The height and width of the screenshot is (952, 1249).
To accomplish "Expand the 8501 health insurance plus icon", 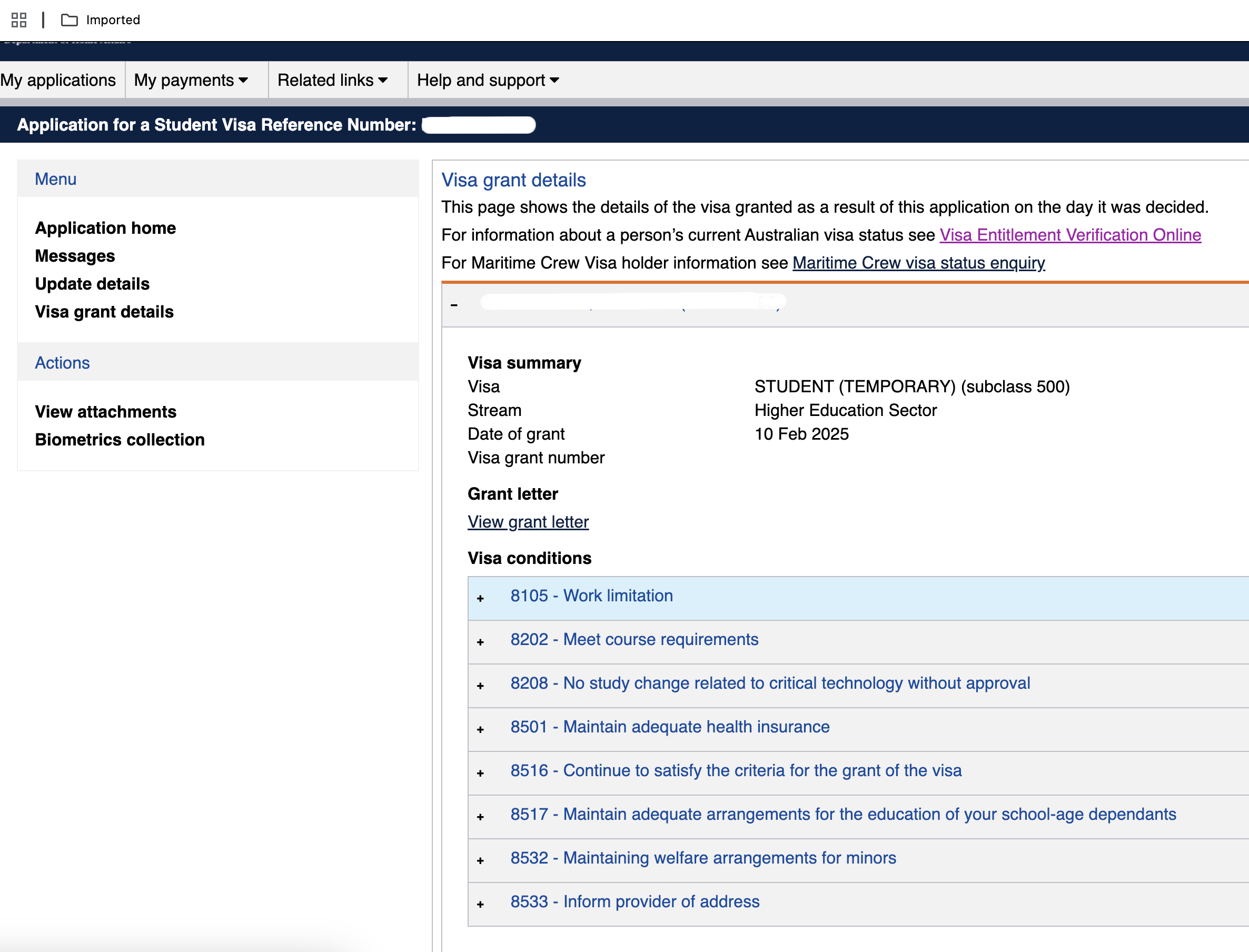I will 481,729.
